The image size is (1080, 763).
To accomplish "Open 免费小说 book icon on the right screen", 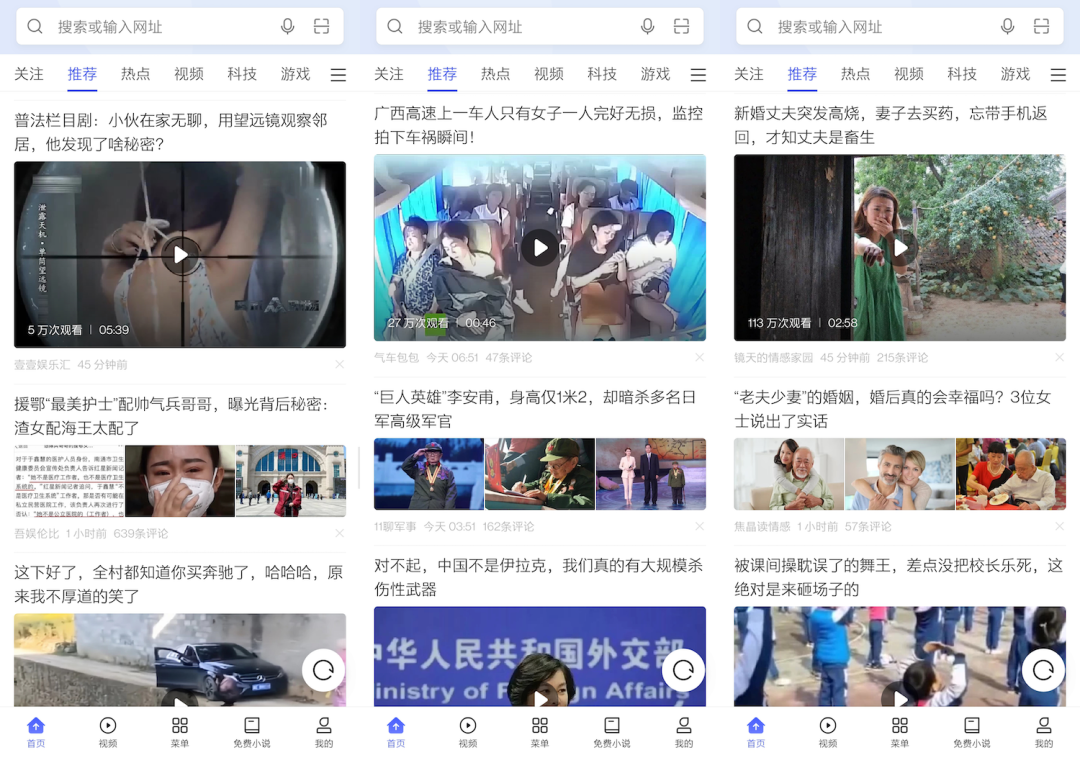I will (972, 725).
